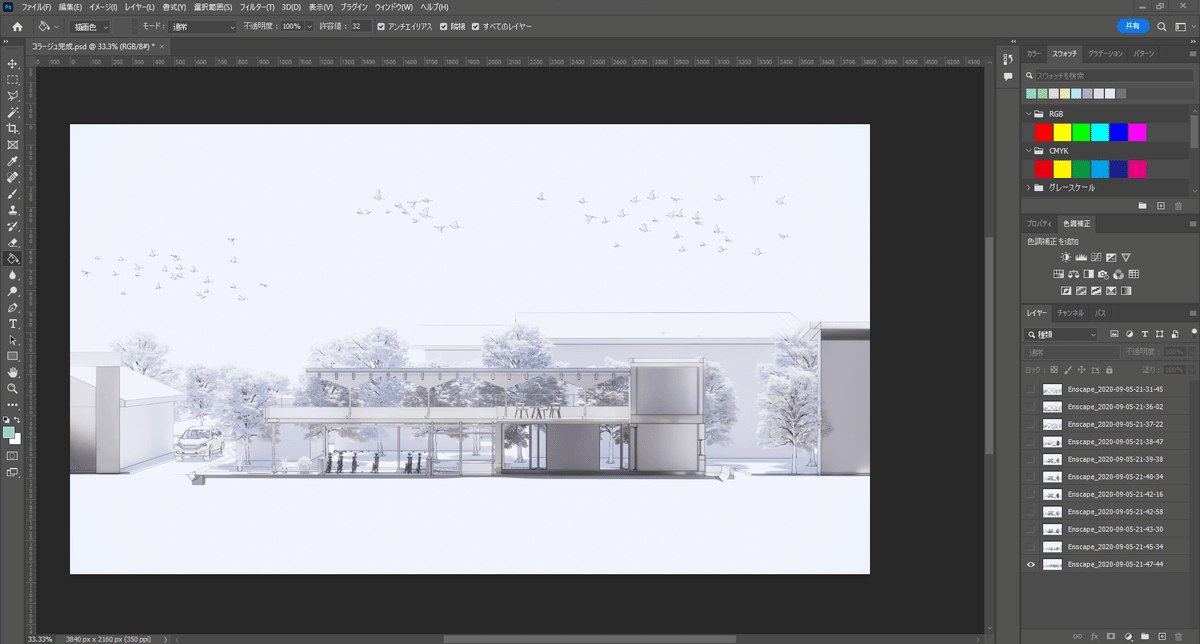Select the Blur tool

click(x=13, y=274)
